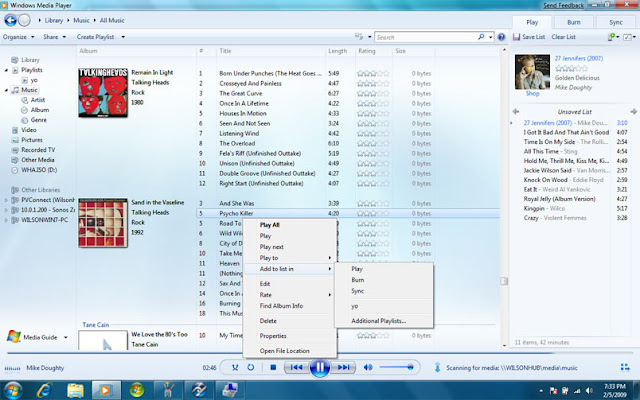The image size is (640, 400).
Task: Click Send Feedback link
Action: [563, 5]
